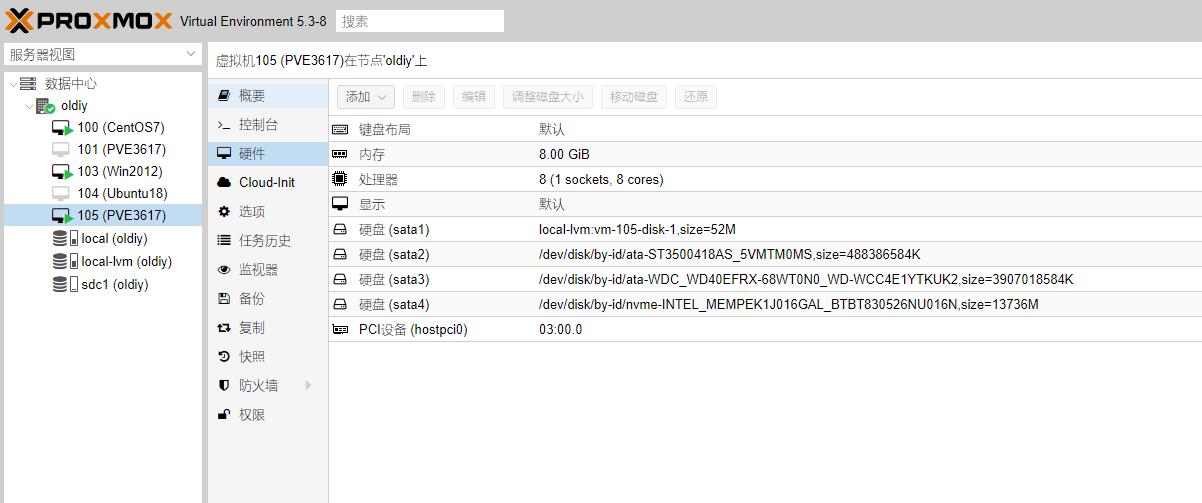Click the 103 (Win2012) VM icon
This screenshot has height=503, width=1202.
(62, 172)
